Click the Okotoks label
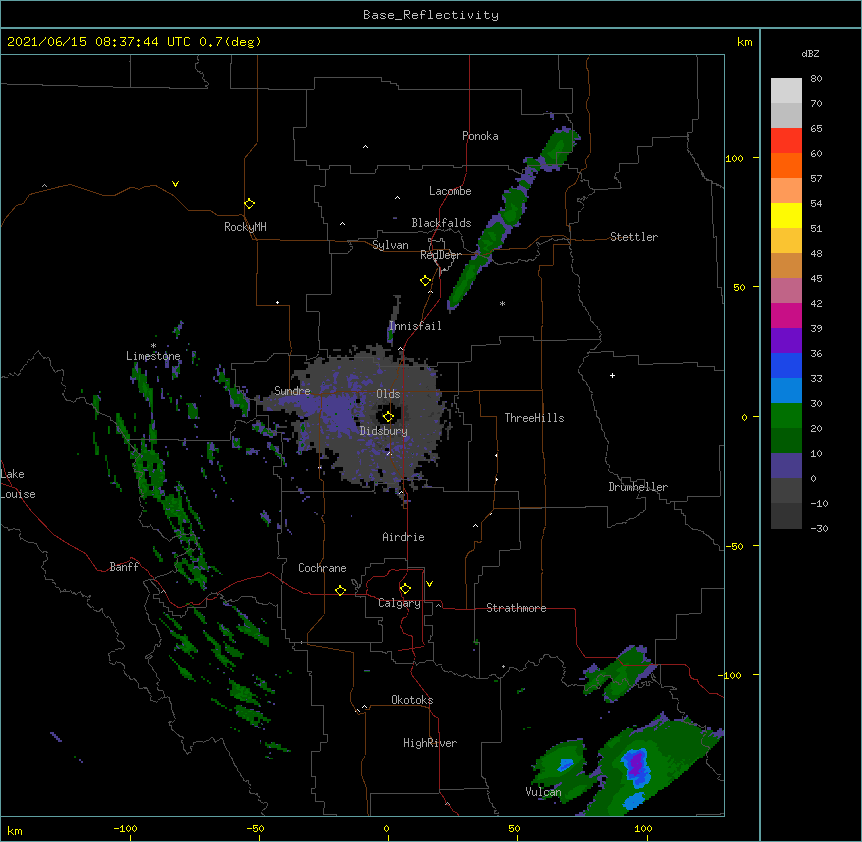The image size is (862, 842). [x=412, y=700]
